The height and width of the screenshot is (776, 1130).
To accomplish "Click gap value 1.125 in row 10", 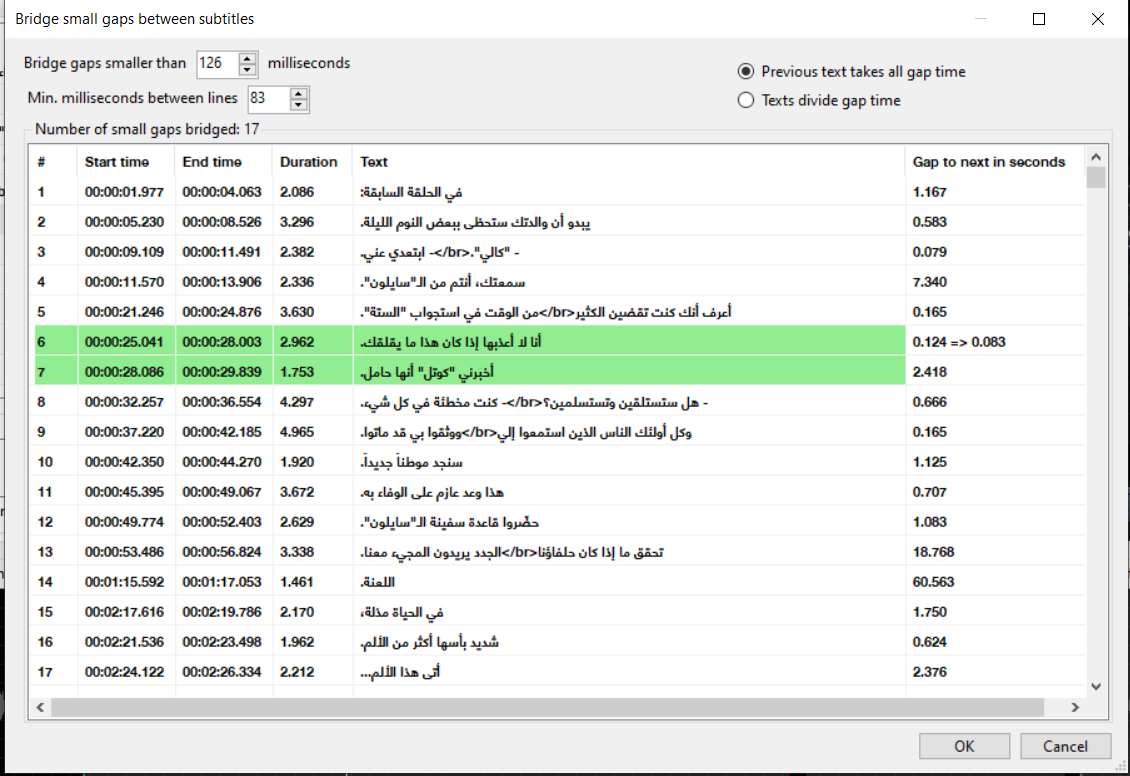I will tap(930, 462).
